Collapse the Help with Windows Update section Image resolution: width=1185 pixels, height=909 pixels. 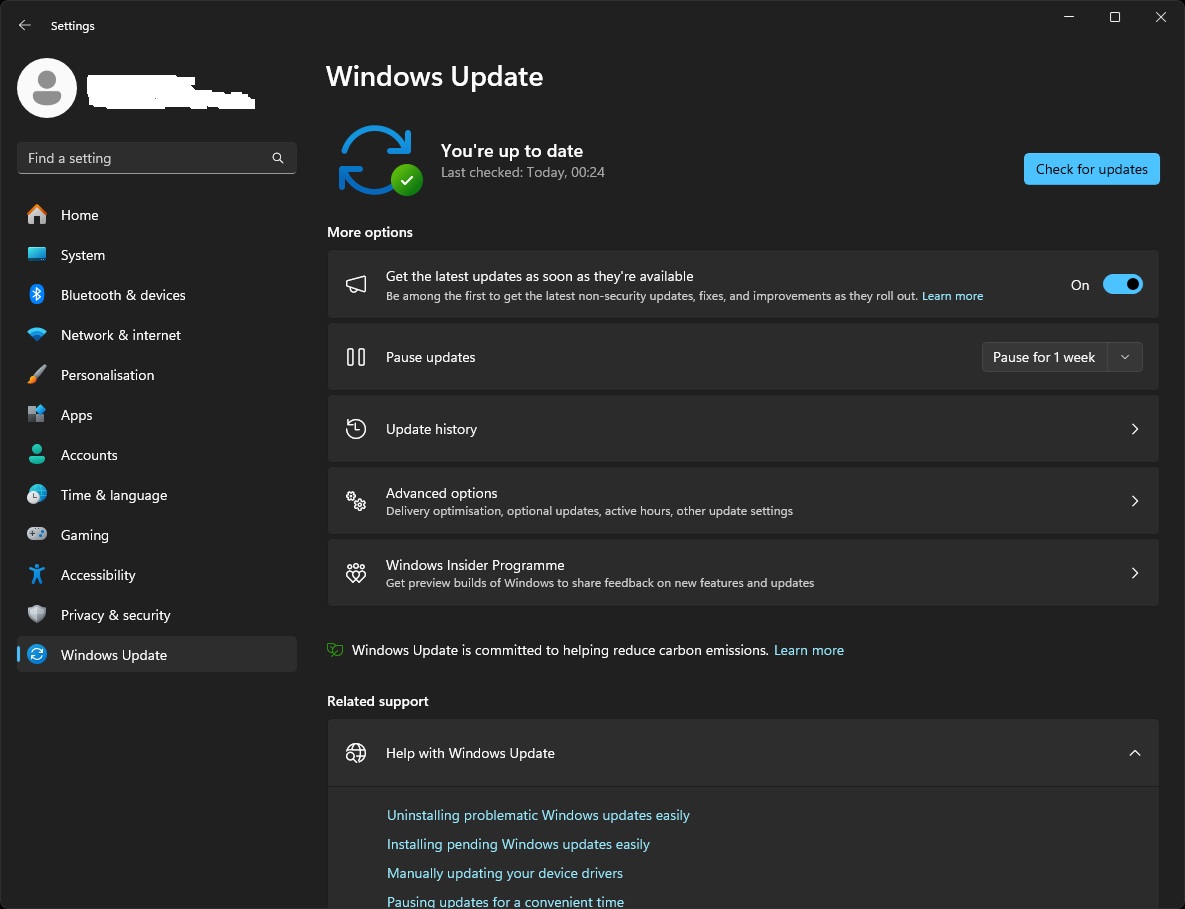[x=1134, y=753]
